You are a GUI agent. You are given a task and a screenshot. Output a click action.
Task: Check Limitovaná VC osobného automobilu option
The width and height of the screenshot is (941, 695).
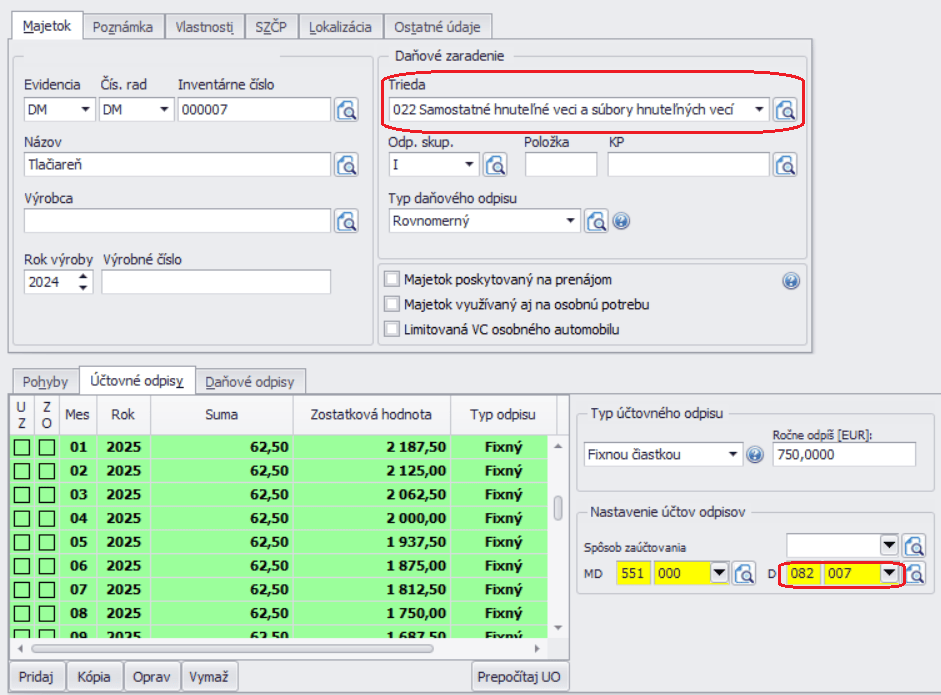[392, 329]
